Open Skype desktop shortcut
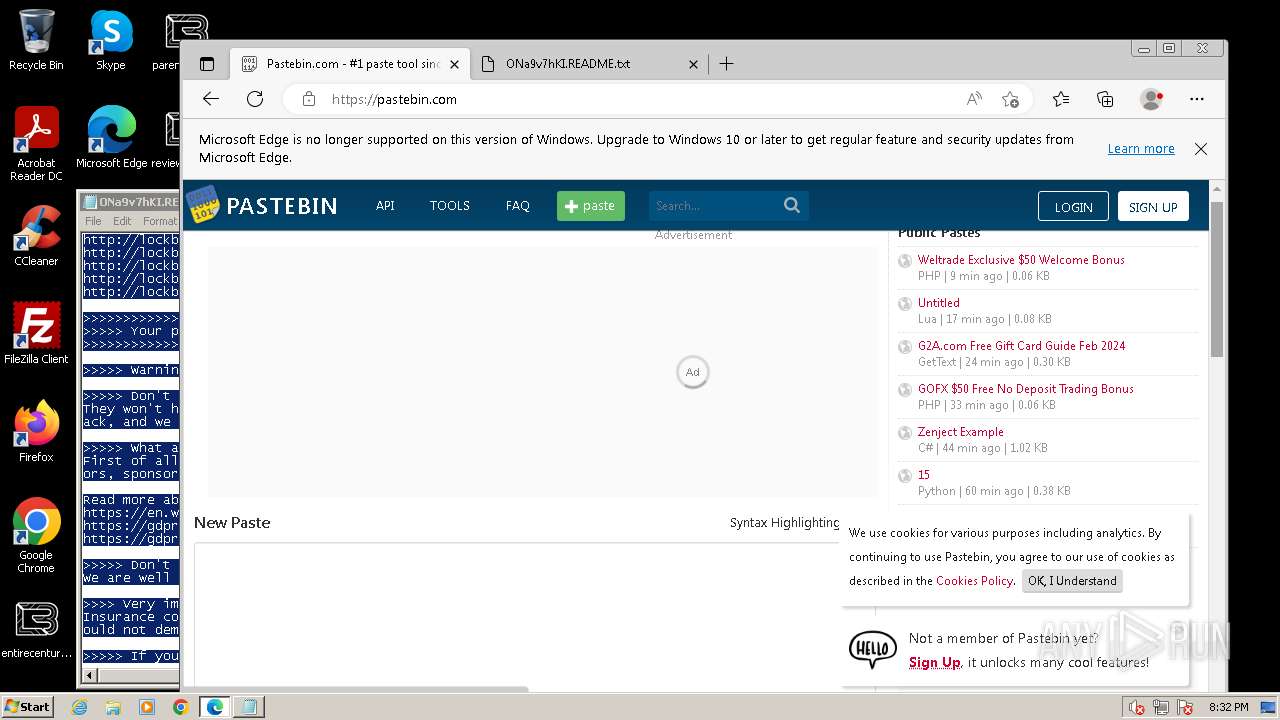This screenshot has height=720, width=1280. pyautogui.click(x=111, y=40)
